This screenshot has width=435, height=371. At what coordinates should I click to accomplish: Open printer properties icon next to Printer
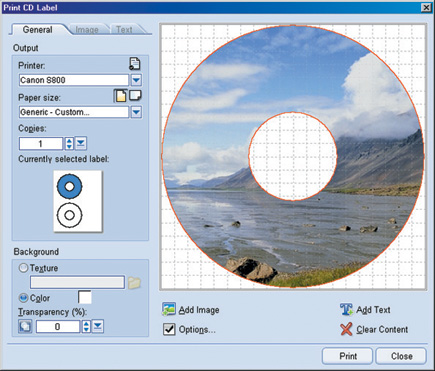coord(135,64)
